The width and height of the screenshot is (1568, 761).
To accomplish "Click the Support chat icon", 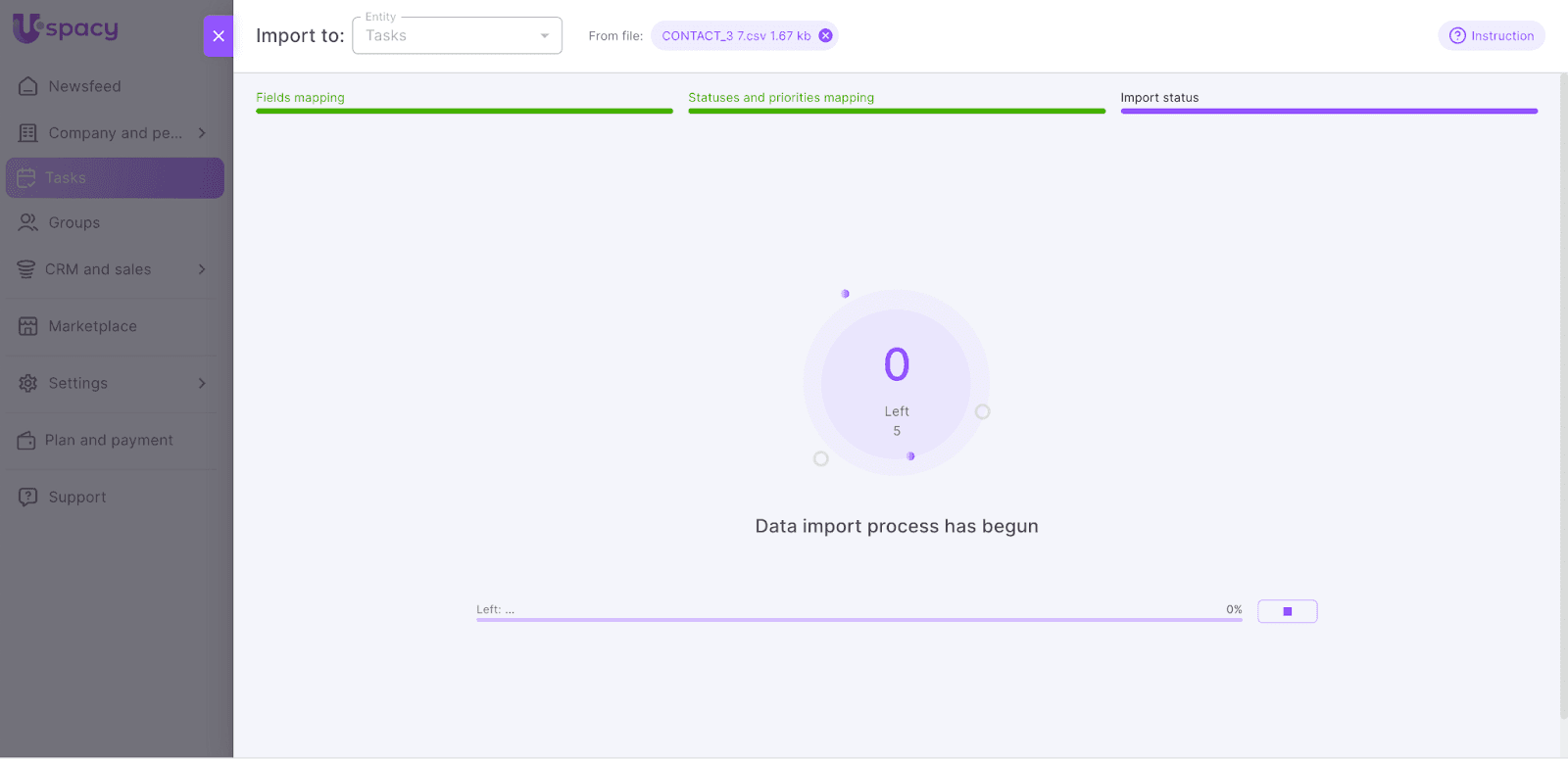I will click(x=28, y=498).
